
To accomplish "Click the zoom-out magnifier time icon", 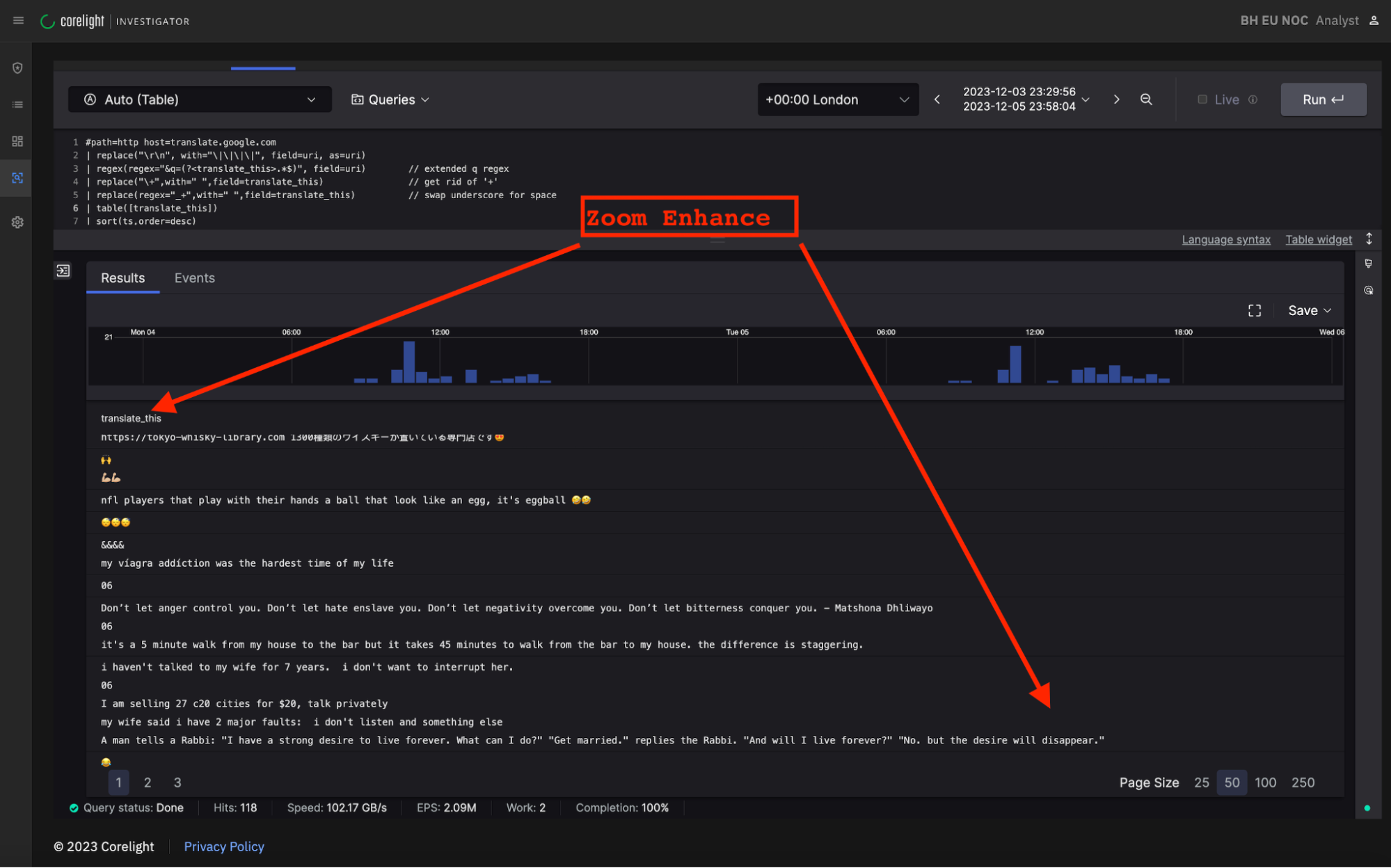I will pos(1146,99).
